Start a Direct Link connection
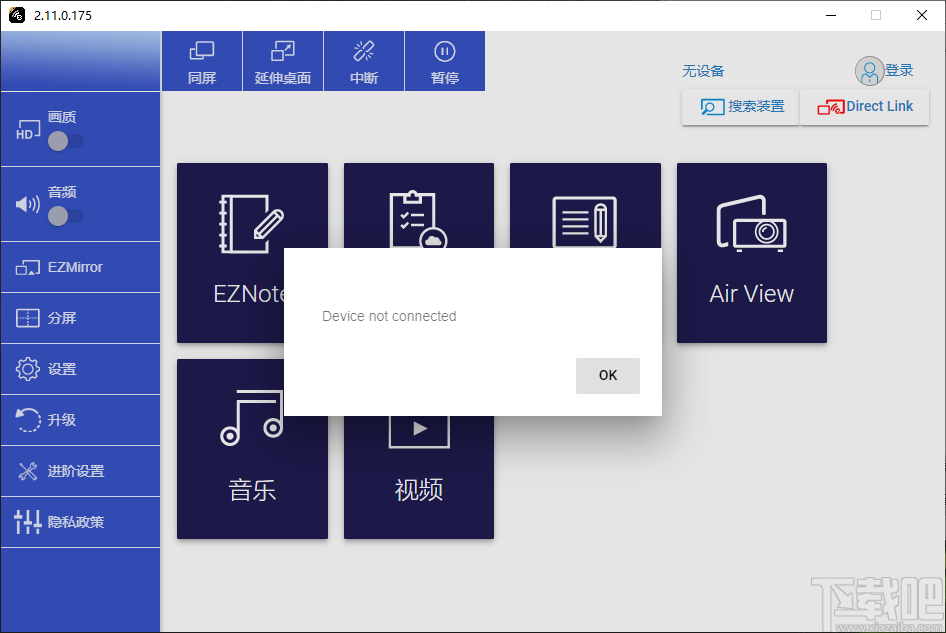The width and height of the screenshot is (946, 633). (x=864, y=107)
